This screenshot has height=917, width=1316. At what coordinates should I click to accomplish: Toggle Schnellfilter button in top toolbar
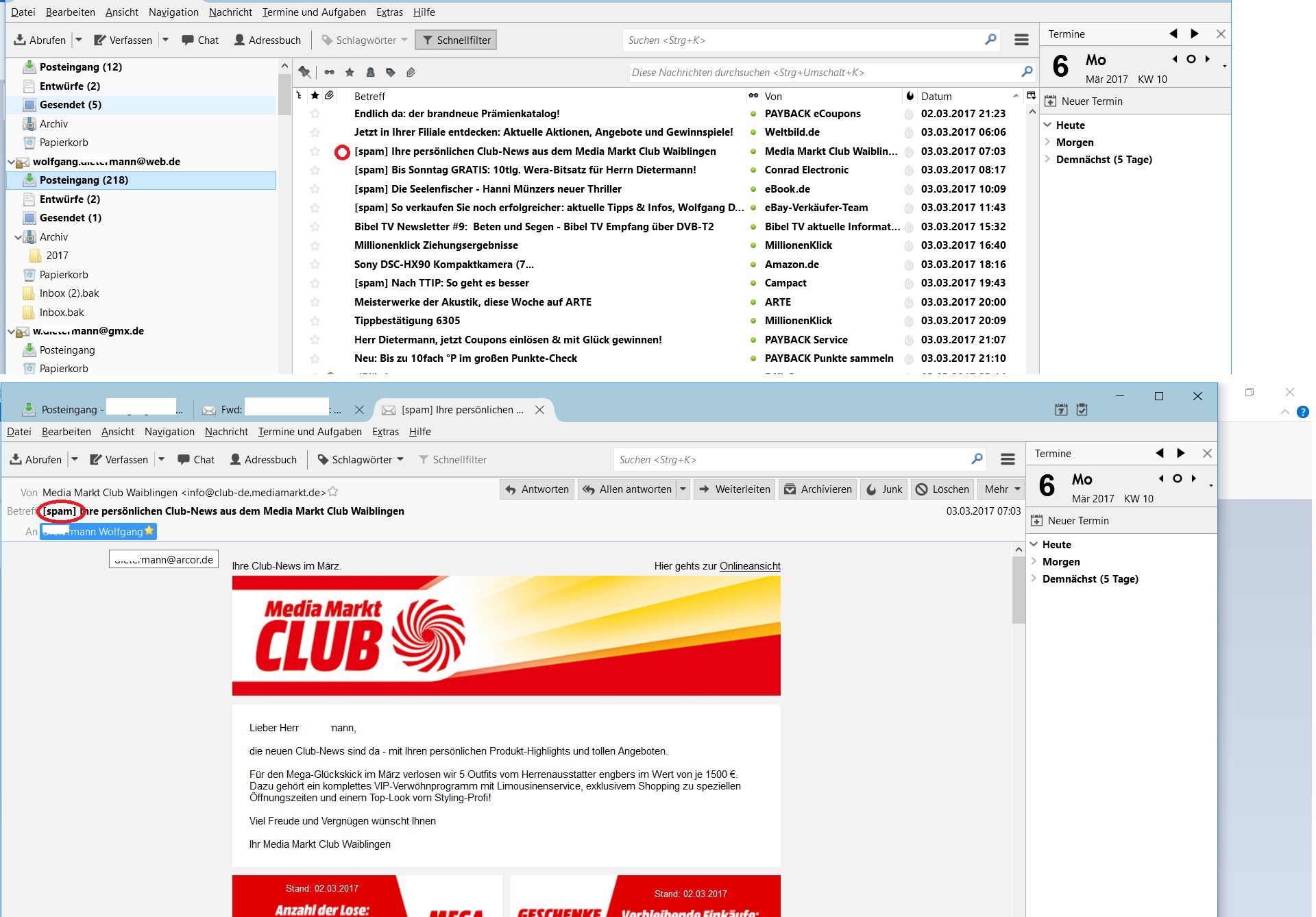(456, 40)
